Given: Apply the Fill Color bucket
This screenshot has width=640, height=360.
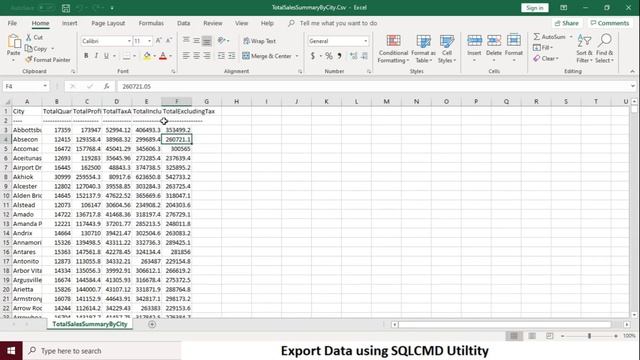Looking at the screenshot, I should coord(147,56).
